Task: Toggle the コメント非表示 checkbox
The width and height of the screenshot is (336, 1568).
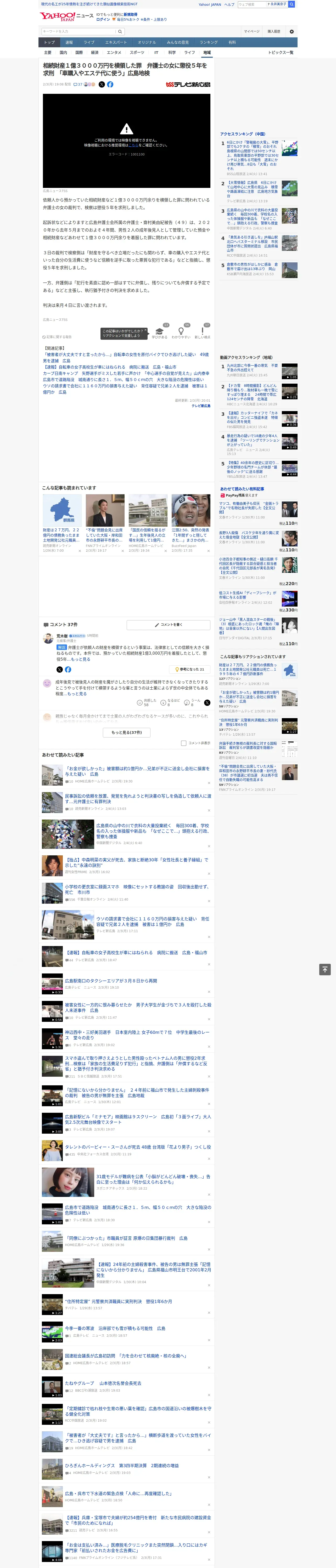Action: click(183, 743)
